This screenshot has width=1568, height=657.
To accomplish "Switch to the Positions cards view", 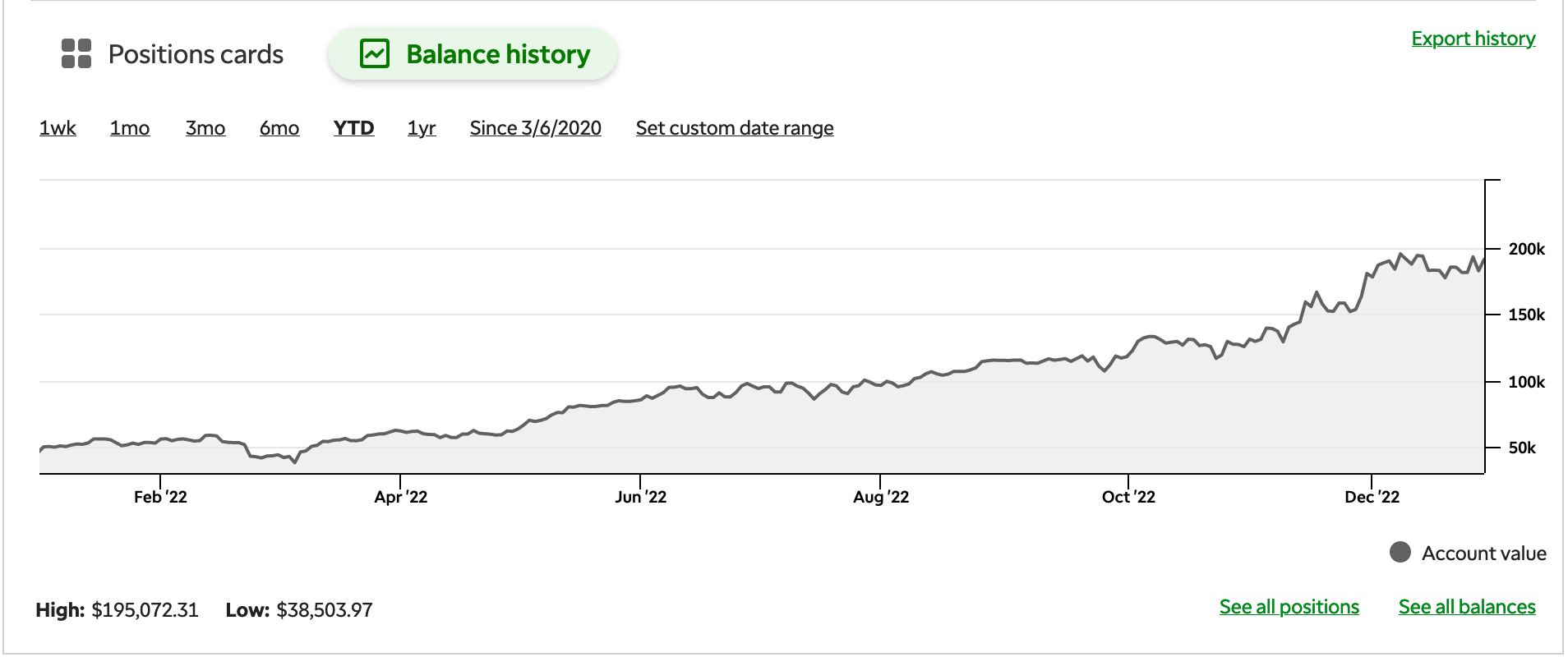I will pyautogui.click(x=195, y=54).
